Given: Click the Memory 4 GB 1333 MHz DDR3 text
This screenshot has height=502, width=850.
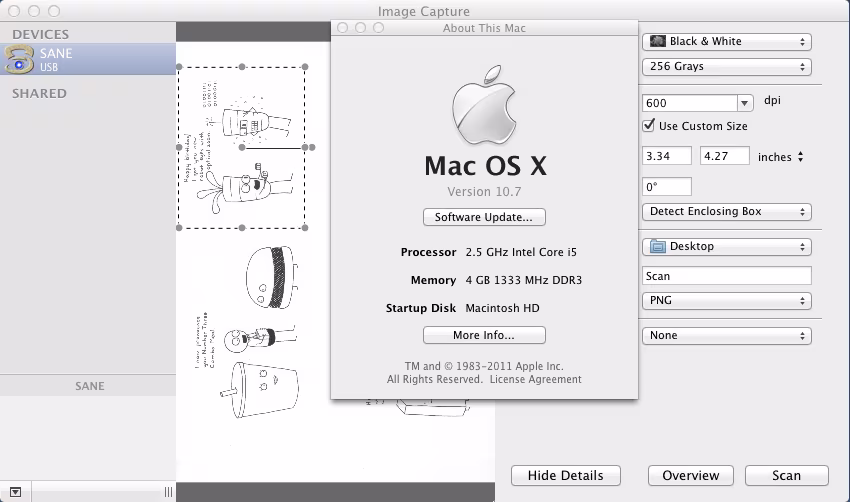Looking at the screenshot, I should 496,280.
